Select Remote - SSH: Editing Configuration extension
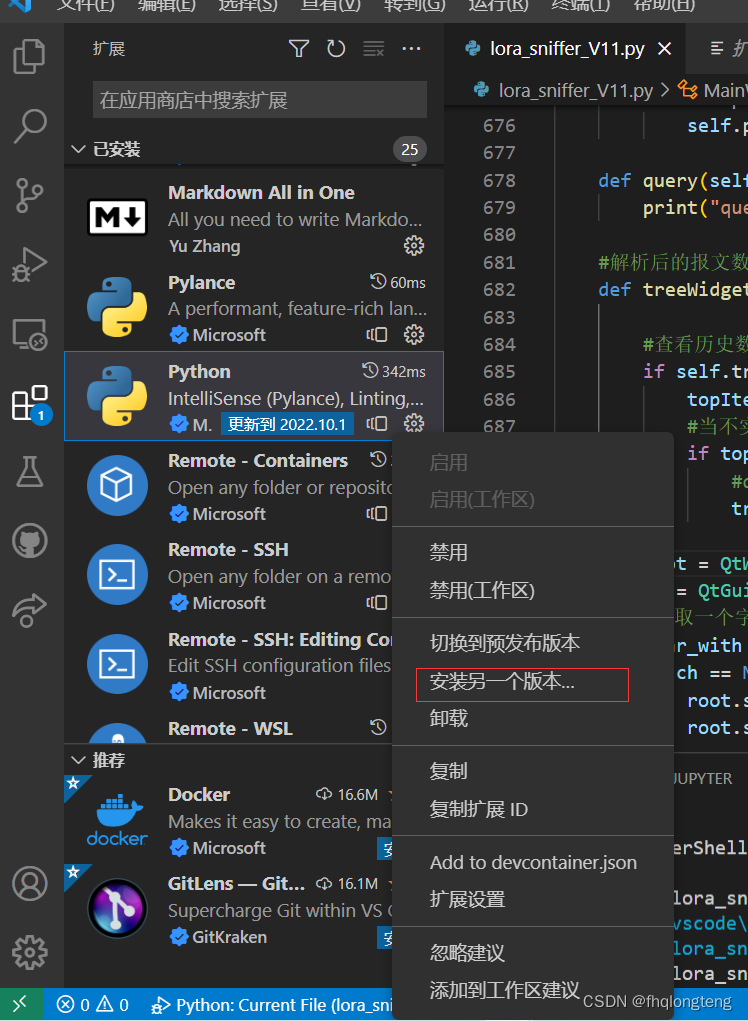The height and width of the screenshot is (1021, 748). click(x=229, y=664)
